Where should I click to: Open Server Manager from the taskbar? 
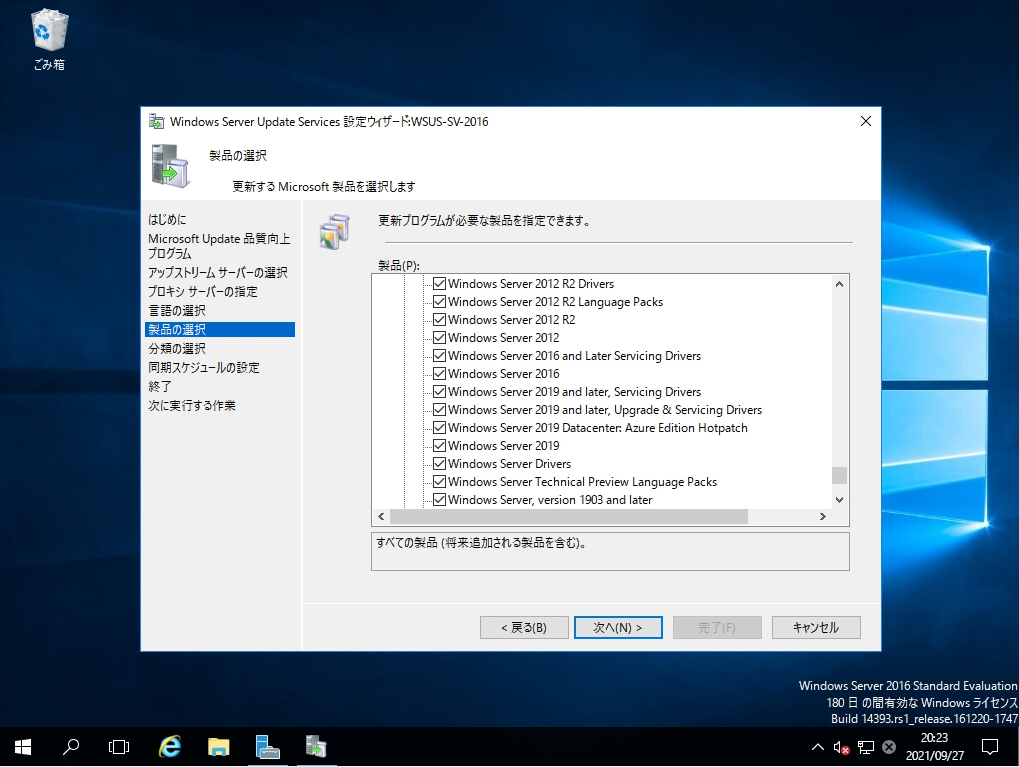267,748
